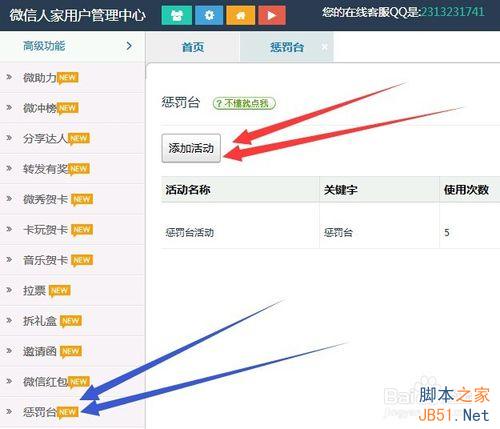Click the QQ number 2313231741
Viewport: 500px width, 429px height.
click(452, 12)
